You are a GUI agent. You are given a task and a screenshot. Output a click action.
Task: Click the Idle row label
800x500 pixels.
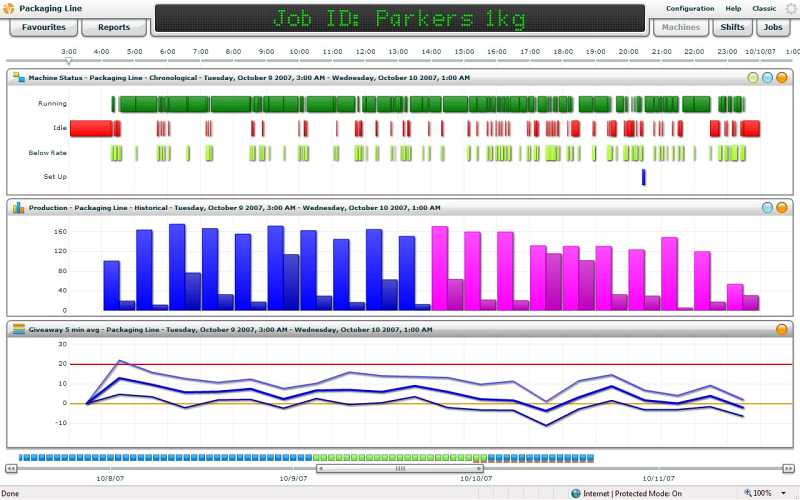60,128
